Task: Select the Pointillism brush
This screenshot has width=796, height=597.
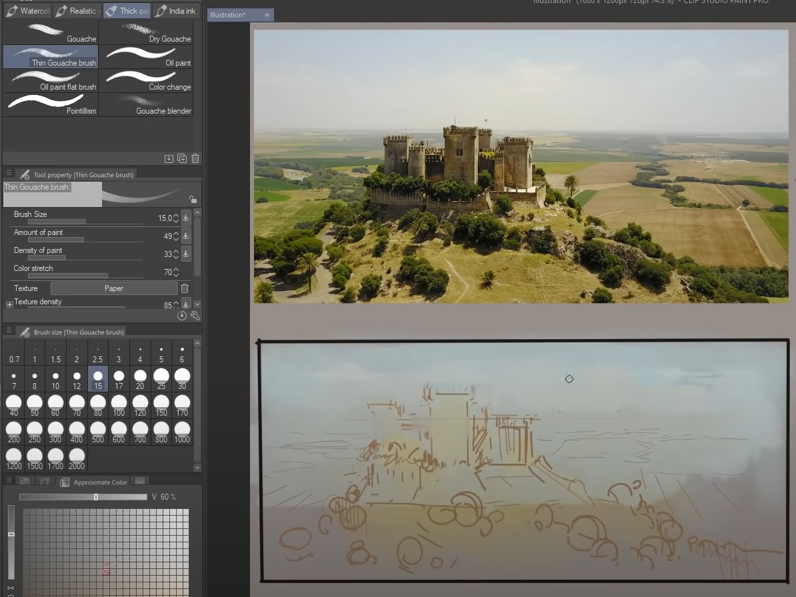Action: coord(50,105)
